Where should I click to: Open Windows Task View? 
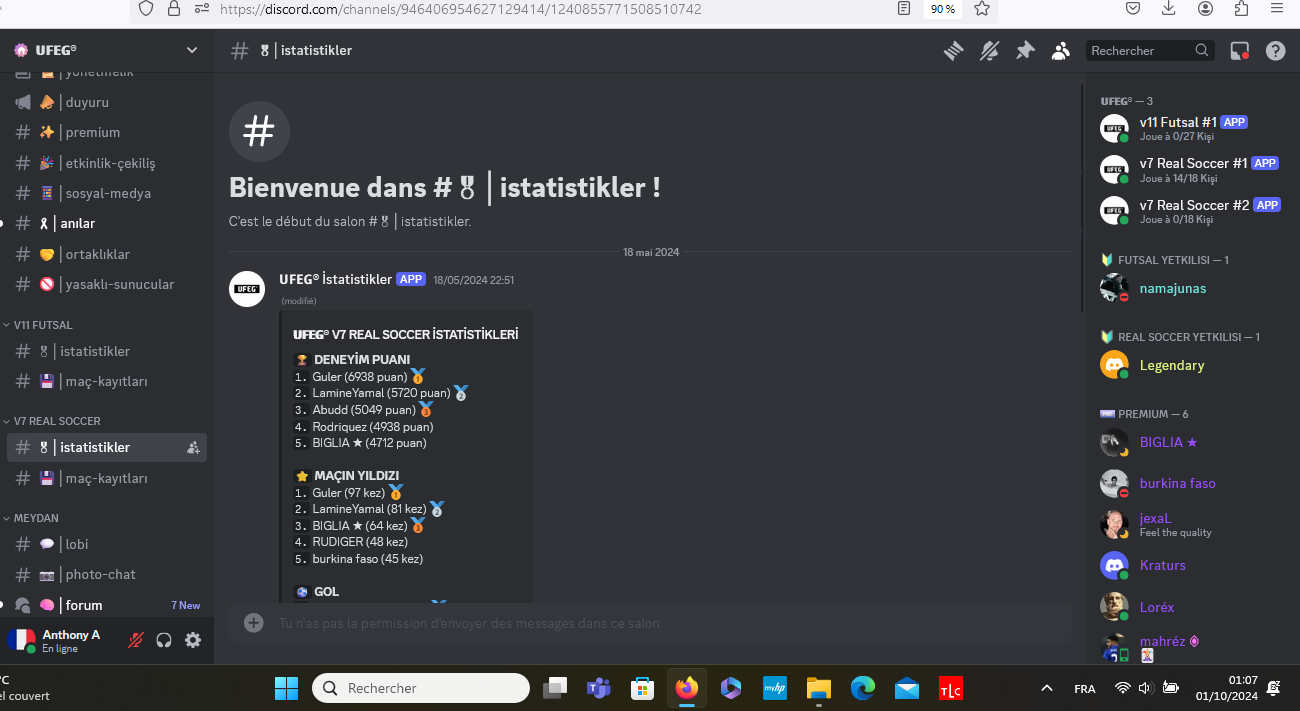click(x=555, y=688)
